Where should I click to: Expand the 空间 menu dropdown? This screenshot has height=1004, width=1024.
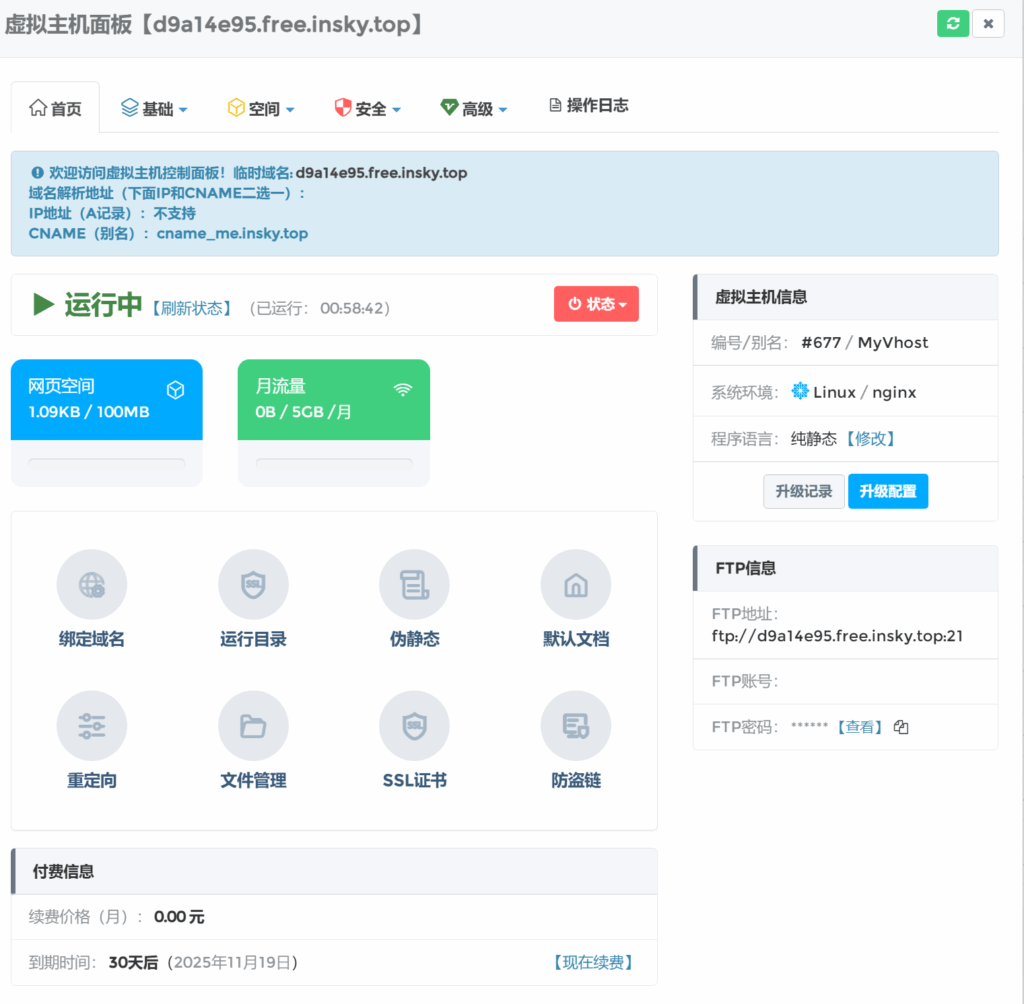[x=261, y=107]
